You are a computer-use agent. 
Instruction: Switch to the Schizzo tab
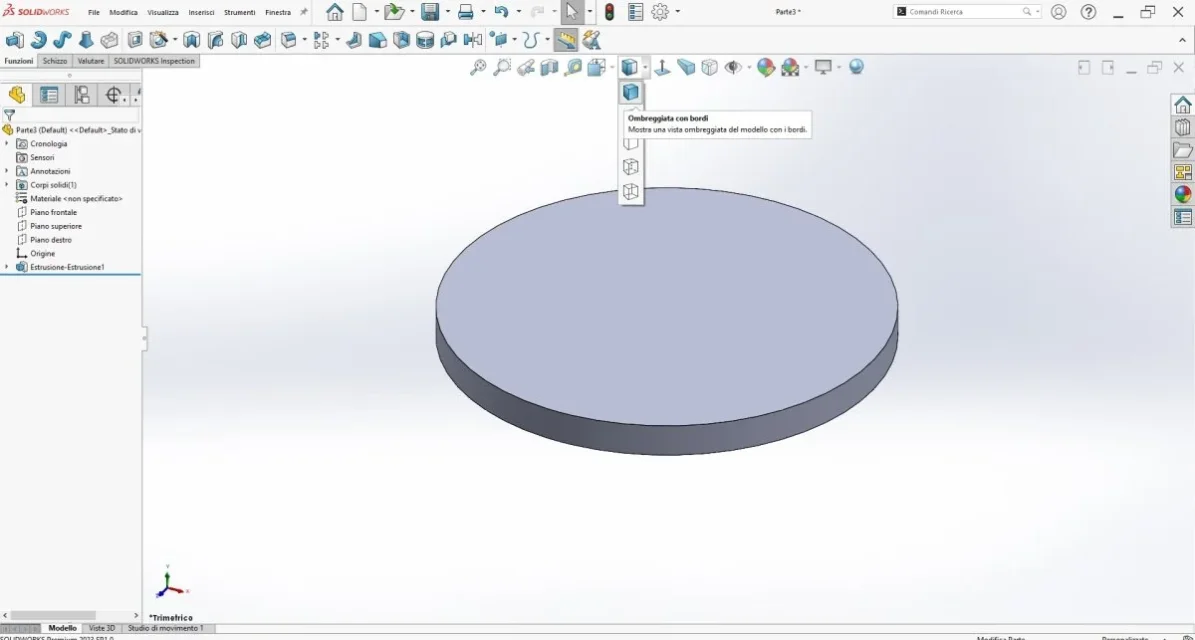(54, 61)
